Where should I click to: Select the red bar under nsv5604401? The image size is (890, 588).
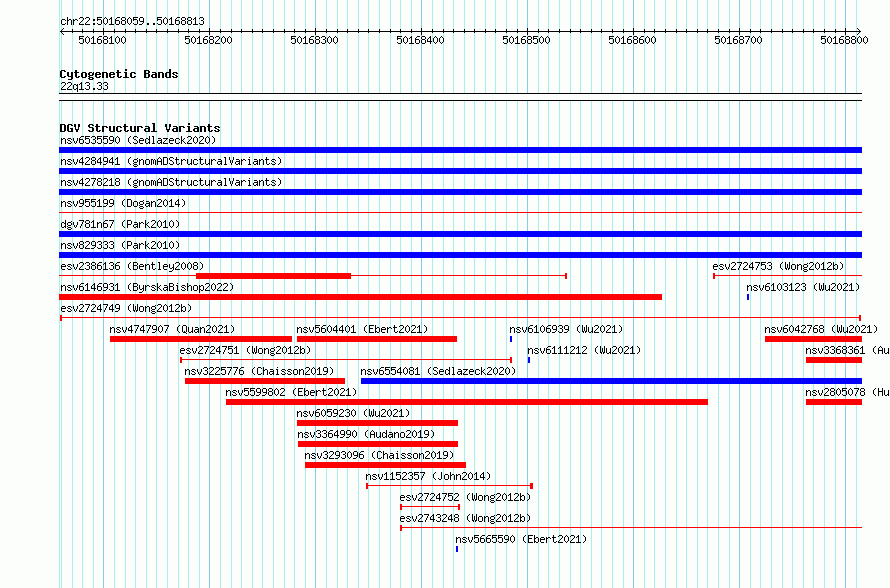click(377, 339)
